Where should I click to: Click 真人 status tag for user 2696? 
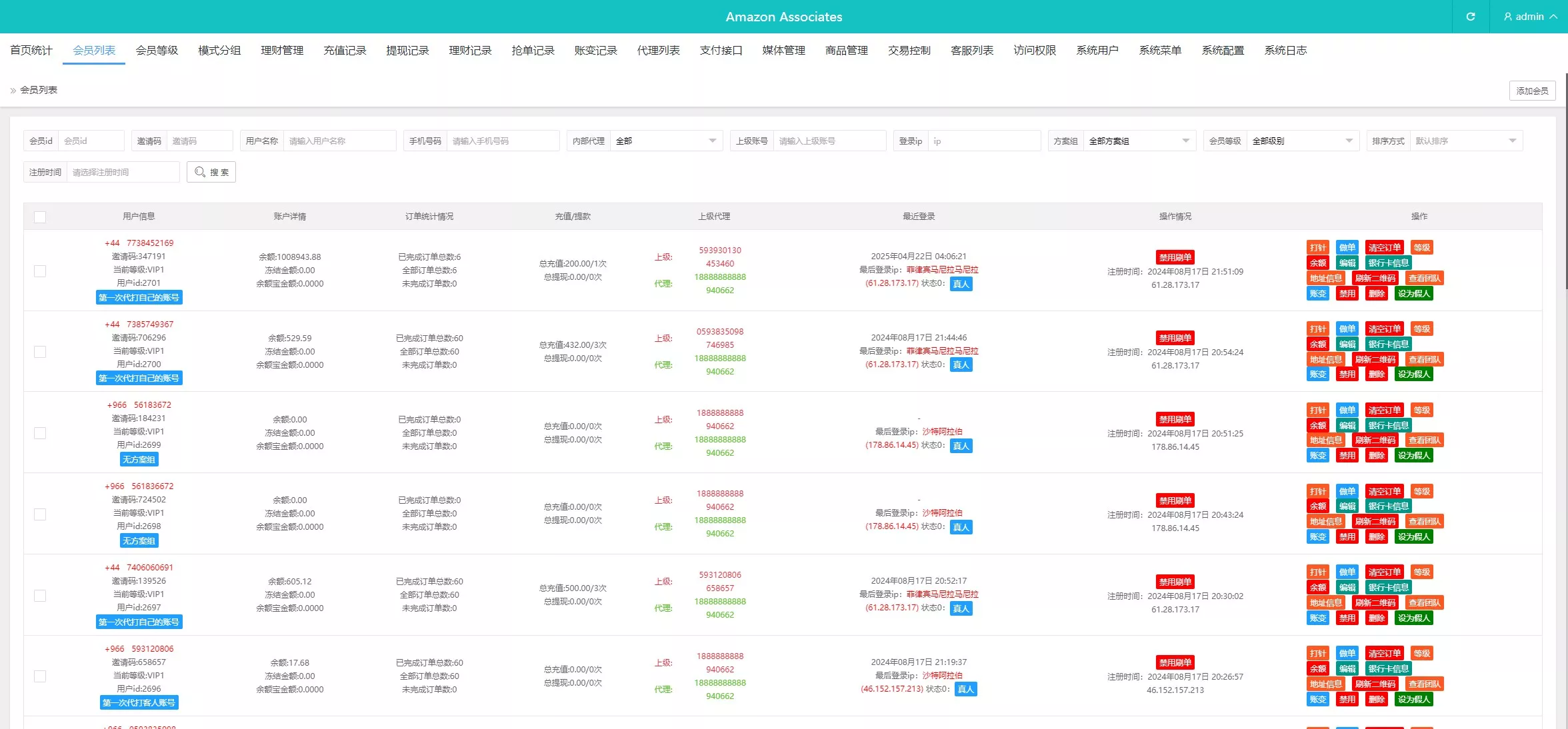coord(965,689)
